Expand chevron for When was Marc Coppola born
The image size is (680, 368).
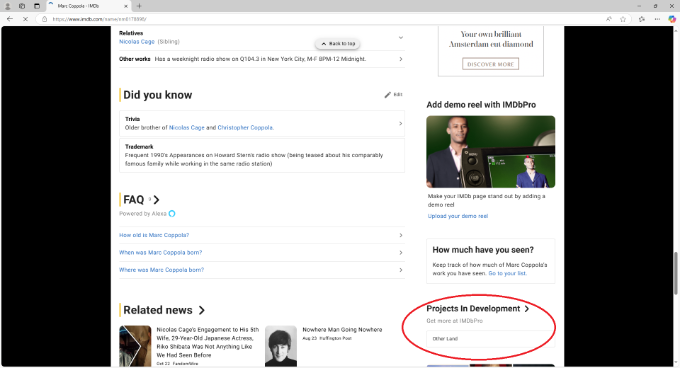click(401, 253)
